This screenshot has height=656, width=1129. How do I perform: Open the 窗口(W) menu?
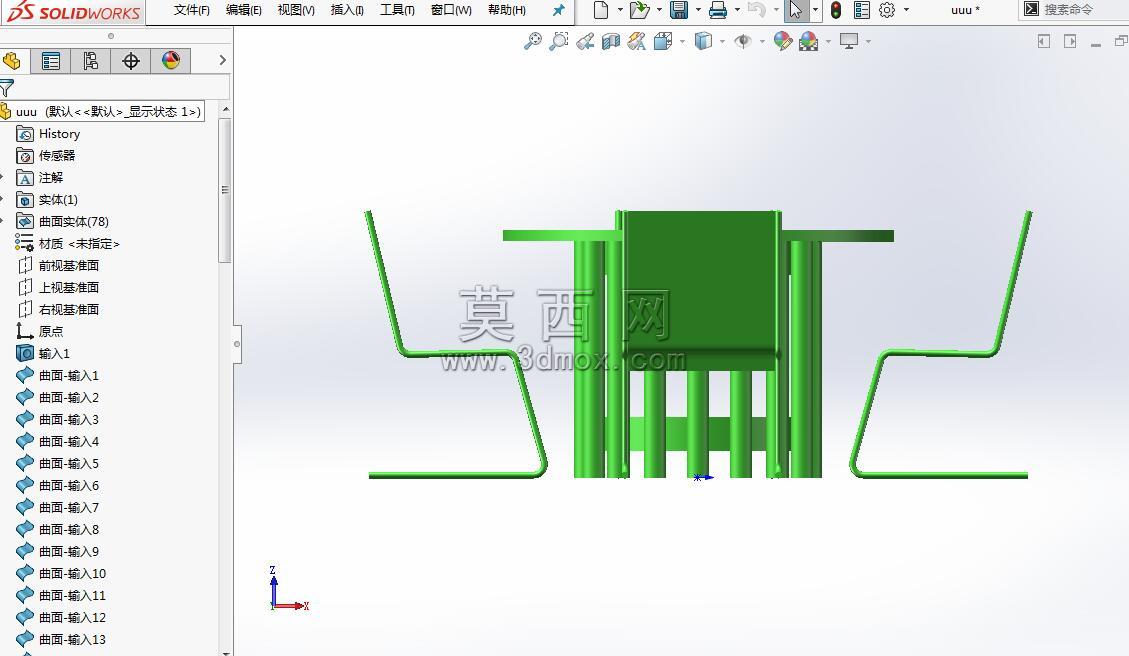tap(451, 10)
